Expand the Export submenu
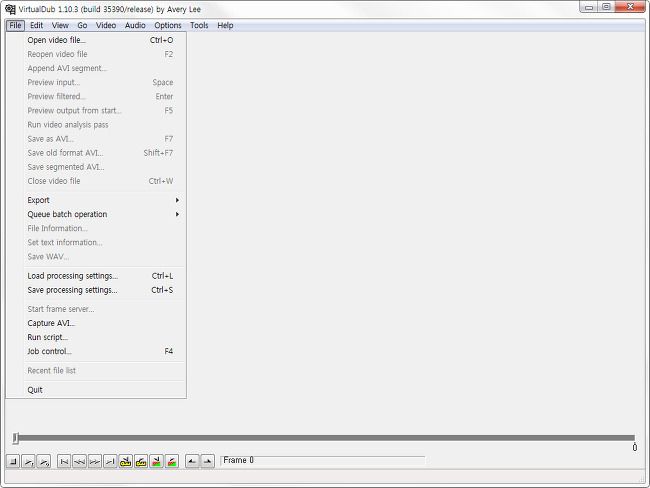This screenshot has height=488, width=650. (x=96, y=200)
